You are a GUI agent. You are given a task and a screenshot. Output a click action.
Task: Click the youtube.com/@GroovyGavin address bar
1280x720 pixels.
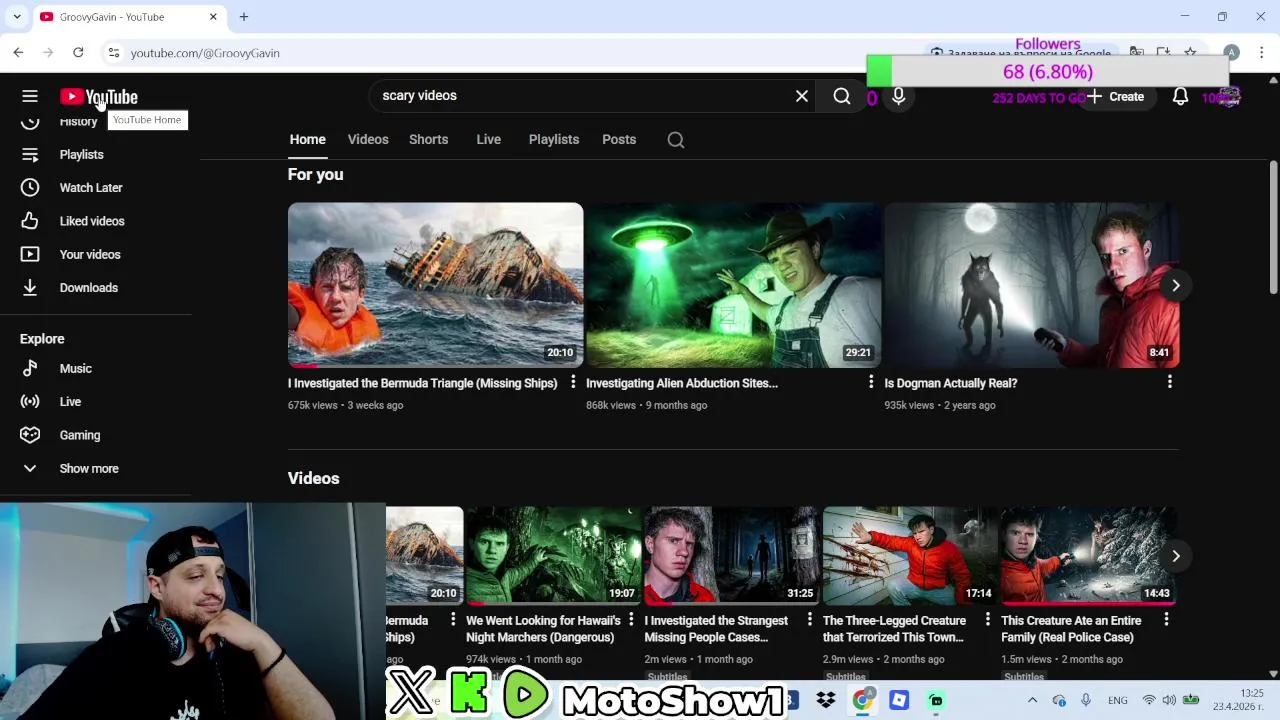coord(205,53)
